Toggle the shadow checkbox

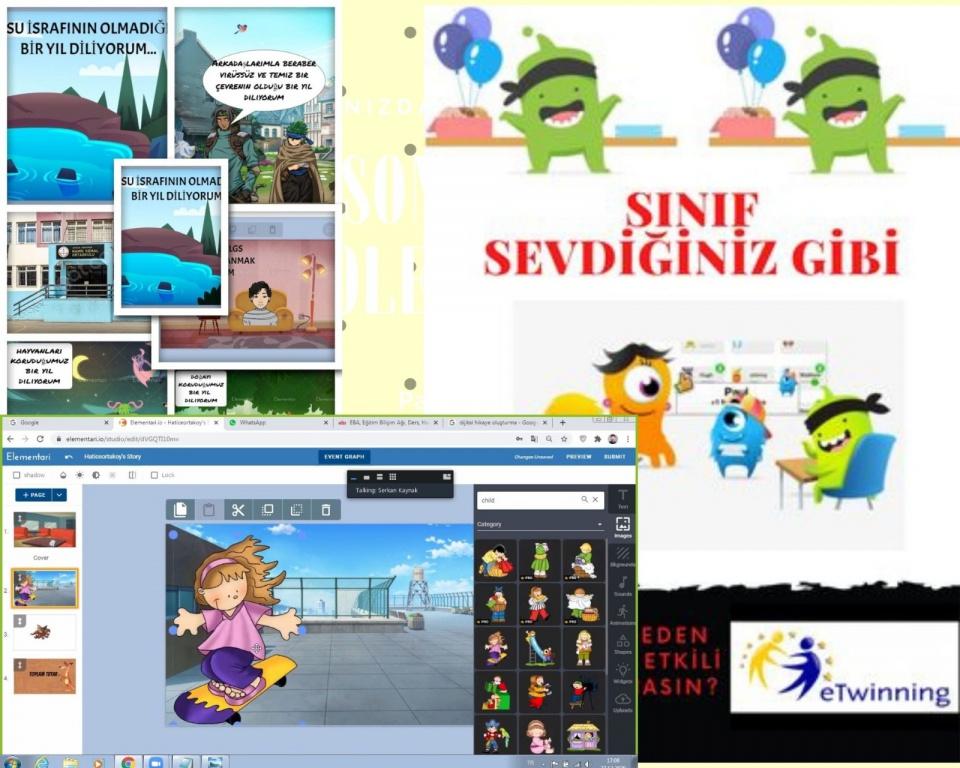(x=17, y=475)
